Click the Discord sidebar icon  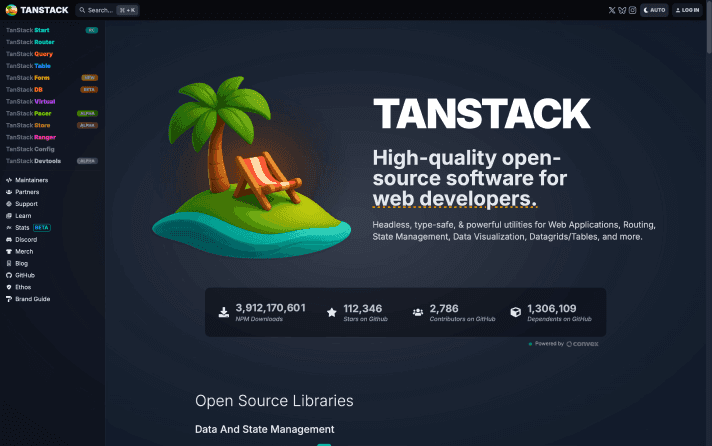(9, 239)
